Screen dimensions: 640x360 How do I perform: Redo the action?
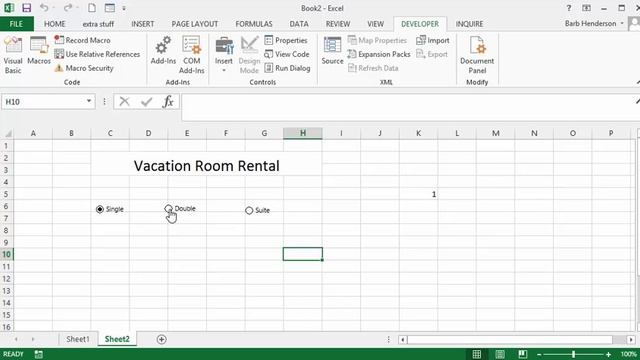[x=68, y=8]
